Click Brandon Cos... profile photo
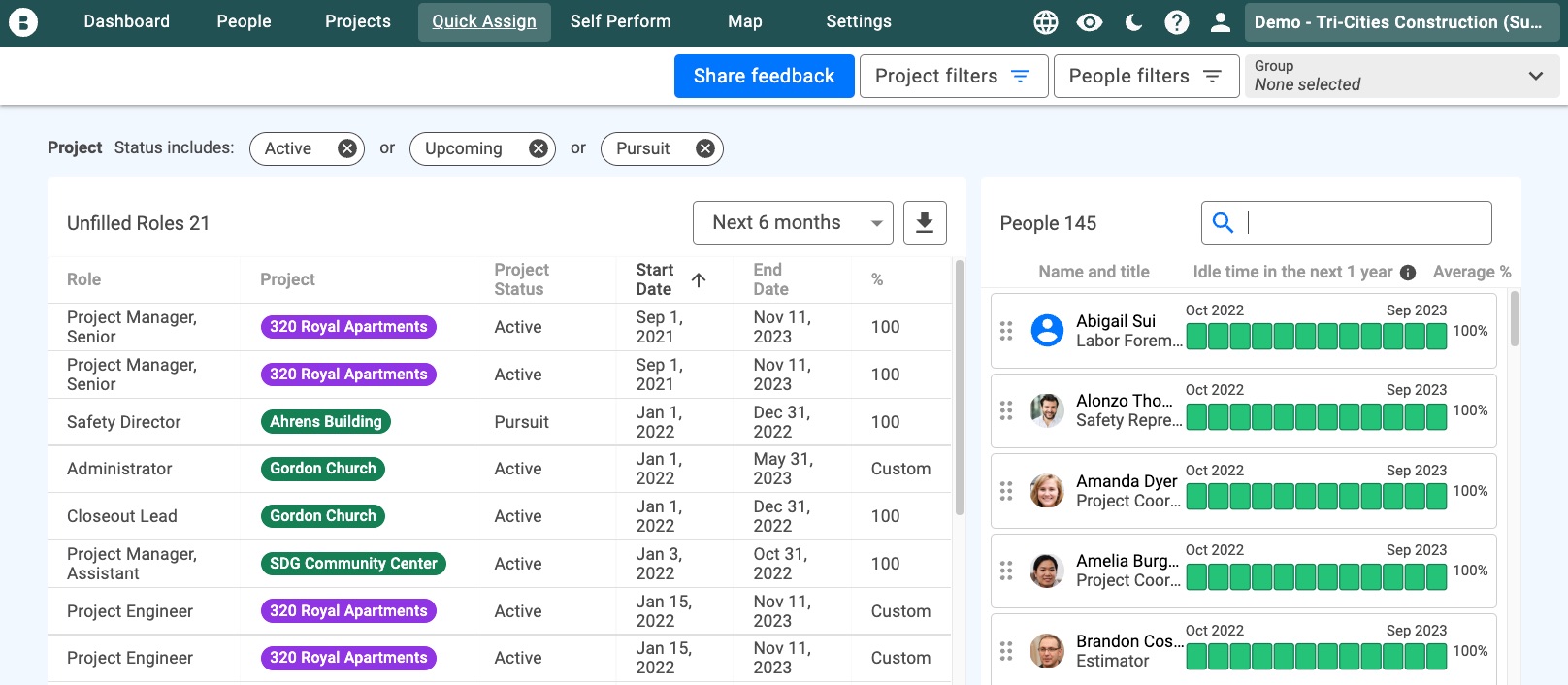This screenshot has width=1568, height=685. click(x=1047, y=651)
